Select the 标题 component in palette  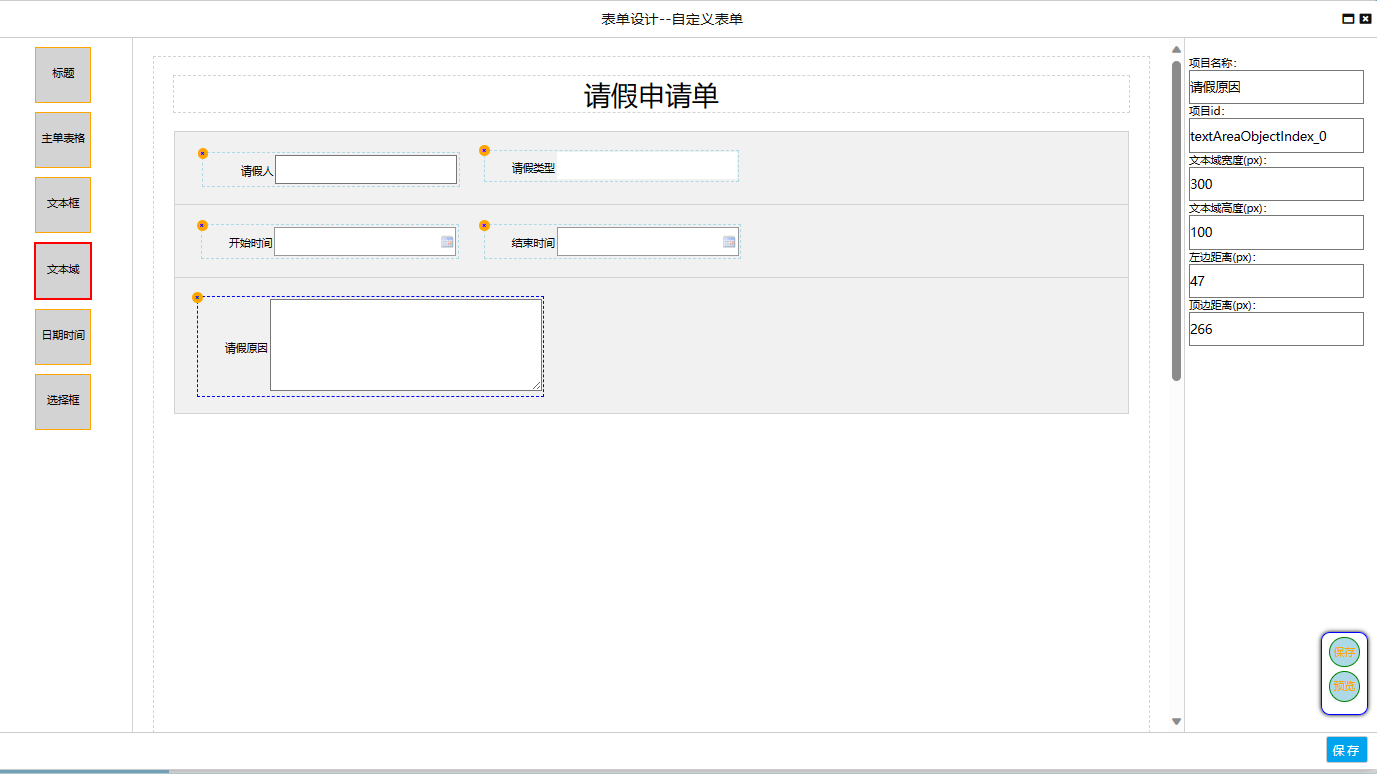coord(63,74)
